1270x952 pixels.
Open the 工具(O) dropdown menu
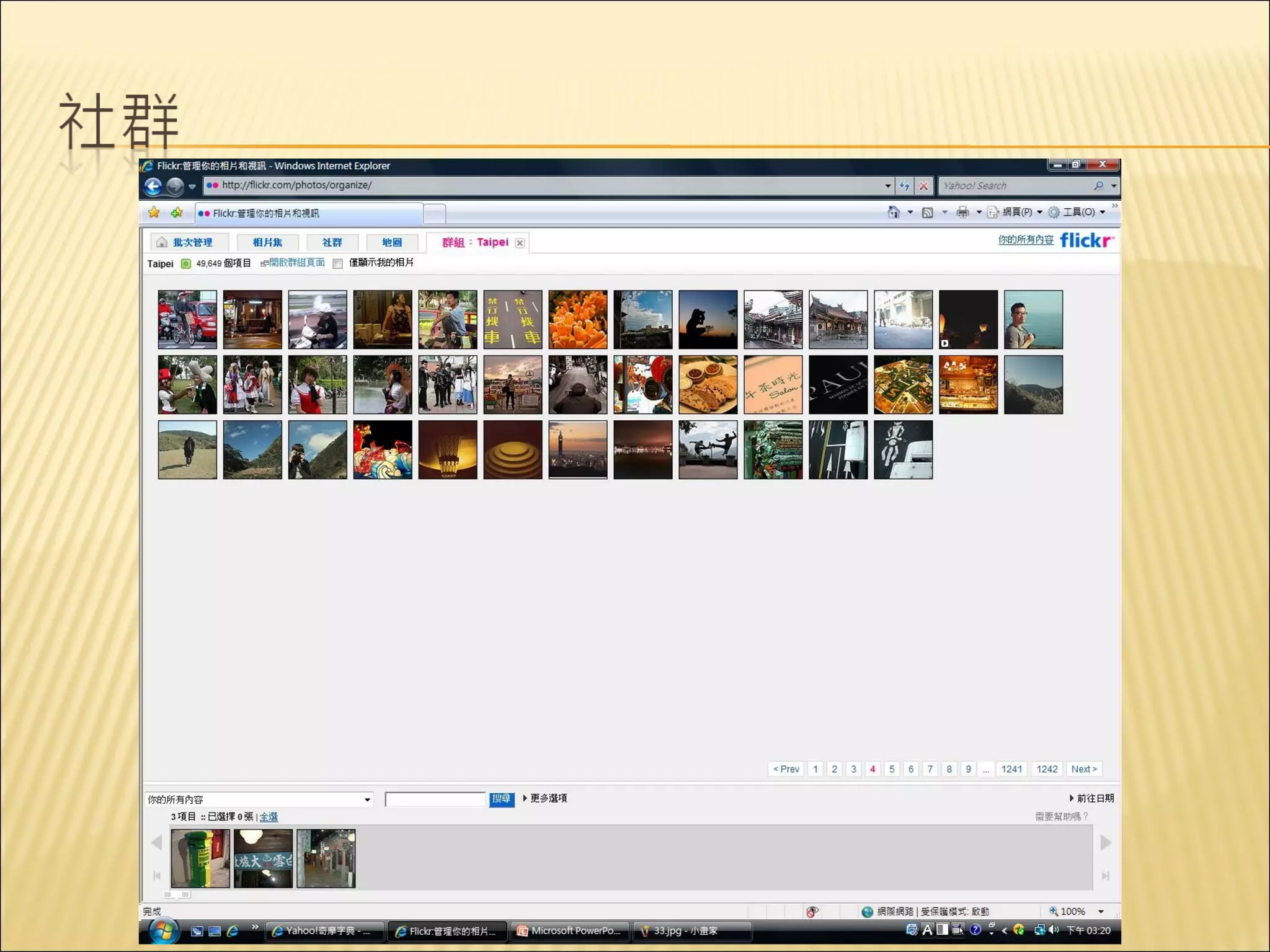click(x=1079, y=213)
